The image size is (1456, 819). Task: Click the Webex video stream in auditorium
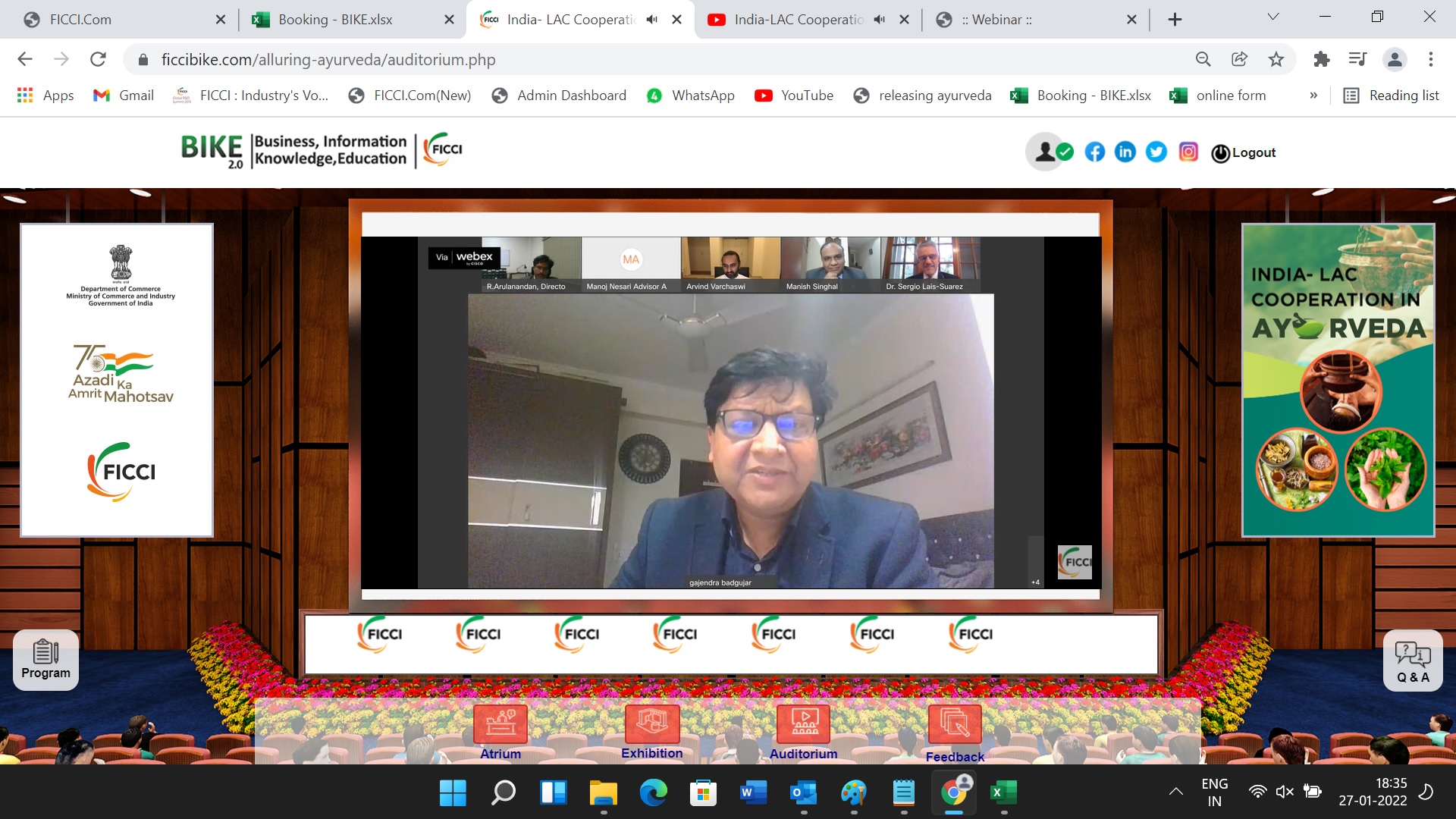pyautogui.click(x=731, y=413)
